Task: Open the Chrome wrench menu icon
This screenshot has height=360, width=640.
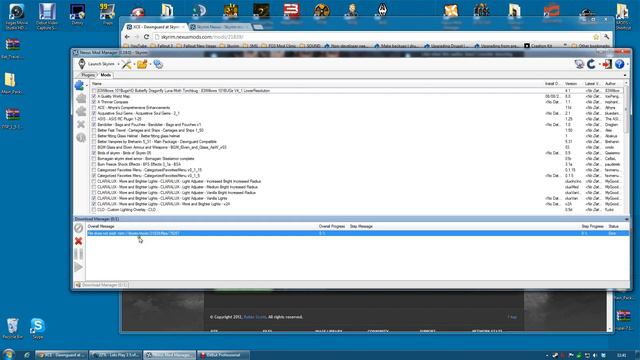Action: 607,37
